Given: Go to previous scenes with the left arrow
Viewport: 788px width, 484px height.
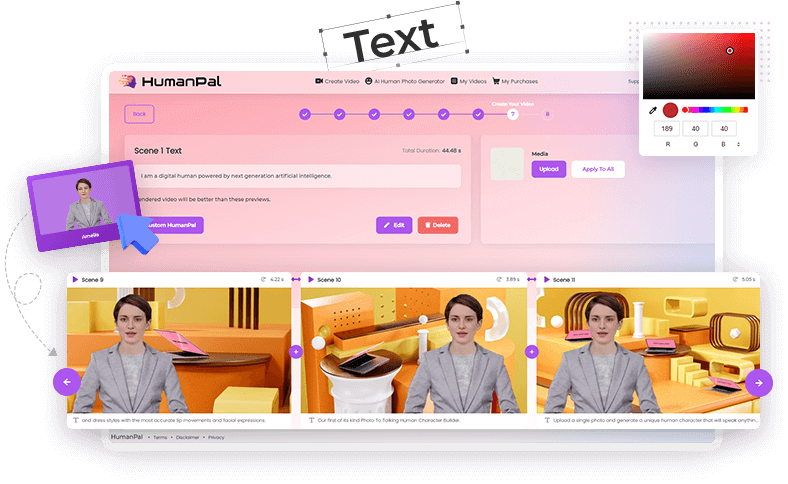Looking at the screenshot, I should (67, 382).
